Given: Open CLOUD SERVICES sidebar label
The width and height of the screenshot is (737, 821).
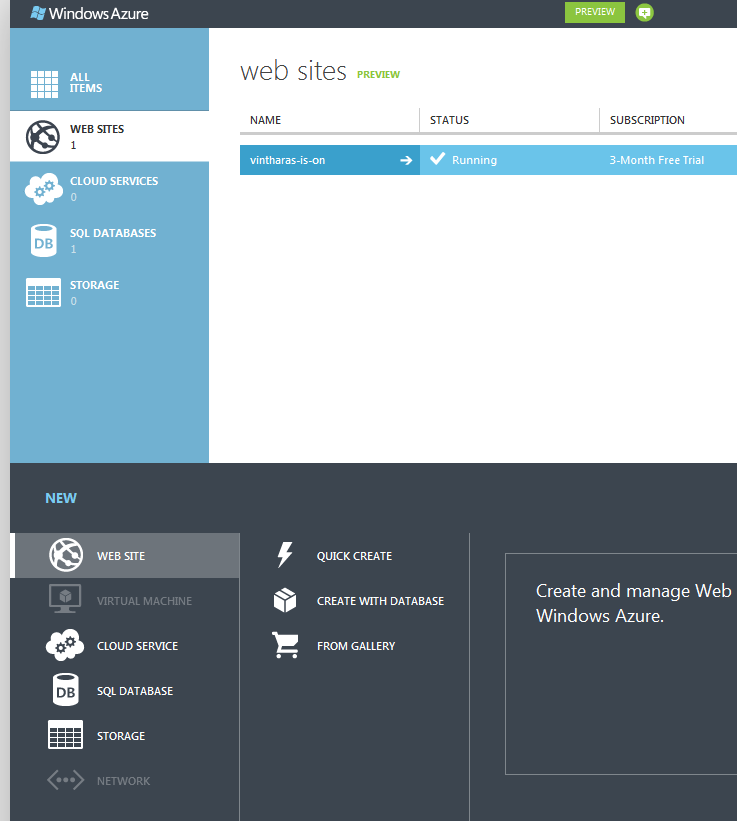Looking at the screenshot, I should (114, 181).
